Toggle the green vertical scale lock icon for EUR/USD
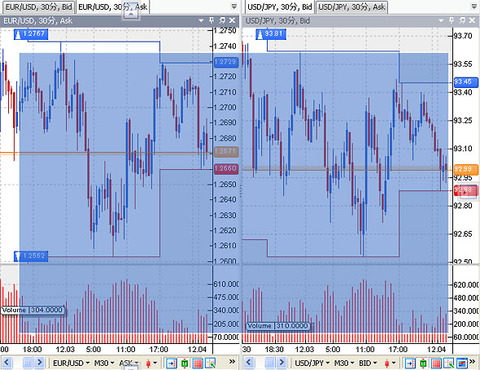The height and width of the screenshot is (370, 480). point(184,363)
